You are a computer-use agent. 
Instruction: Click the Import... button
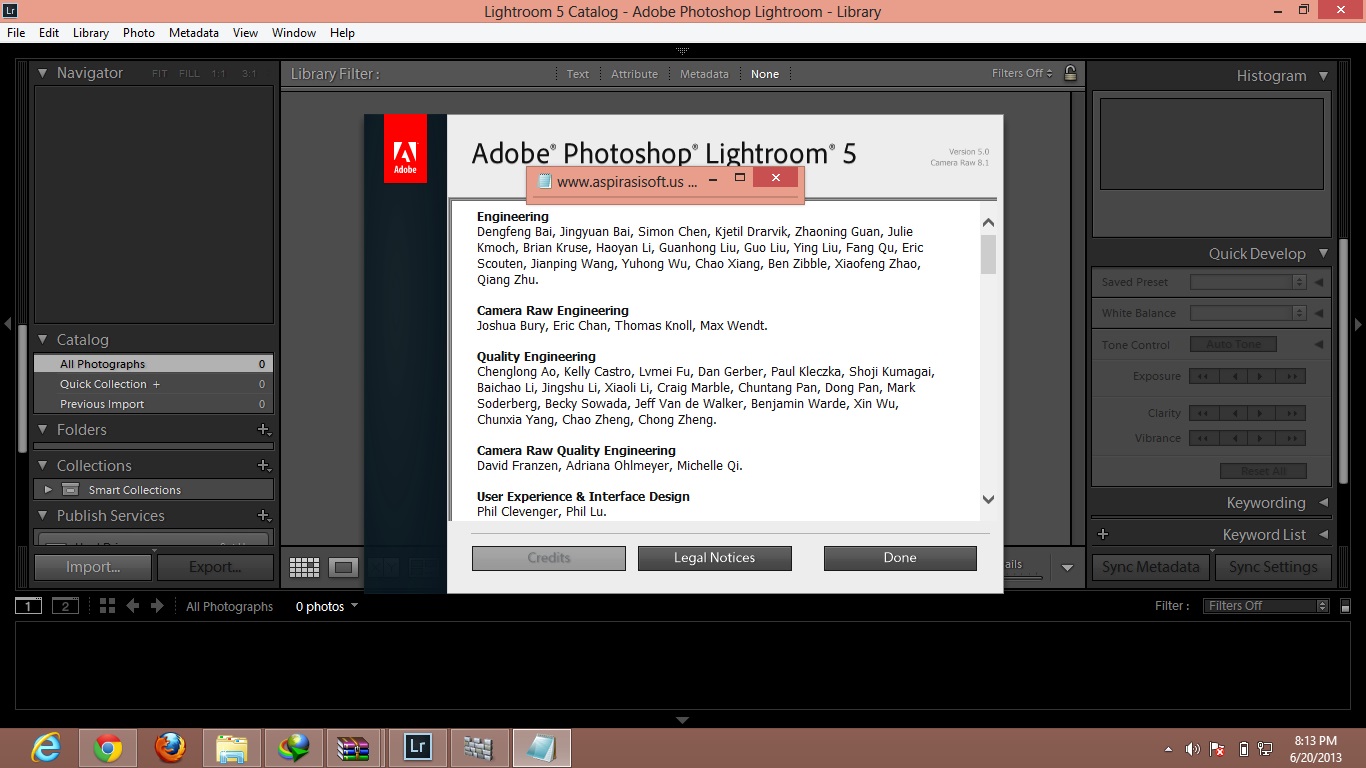tap(93, 567)
